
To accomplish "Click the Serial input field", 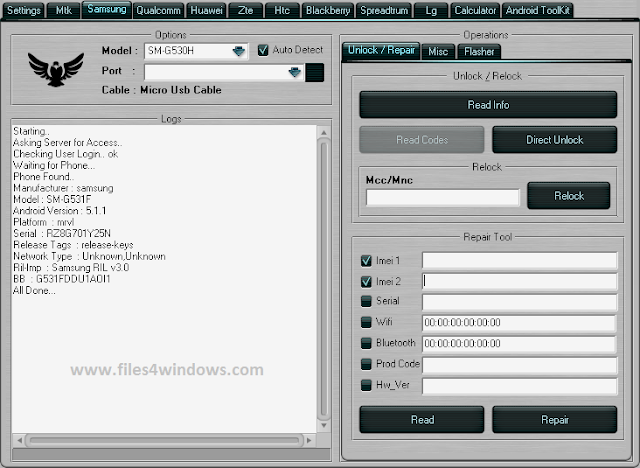I will pyautogui.click(x=519, y=302).
